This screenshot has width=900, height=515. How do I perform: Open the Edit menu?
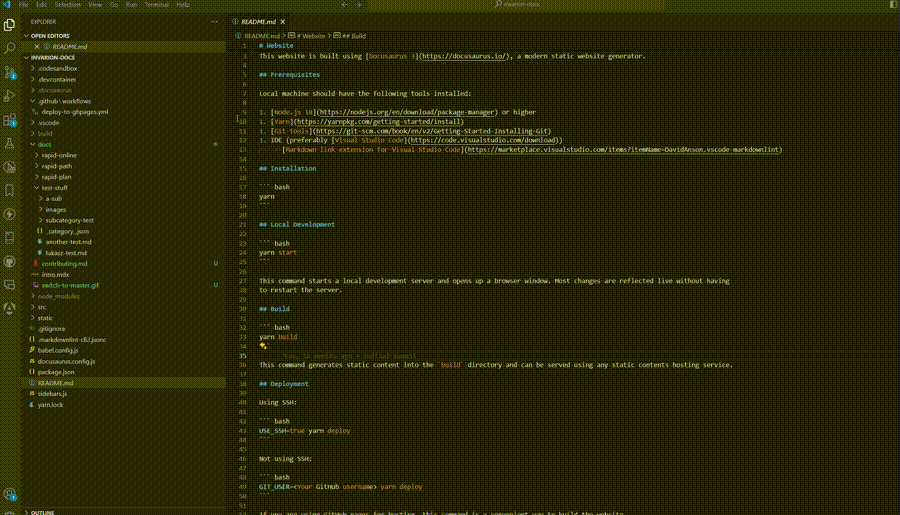[x=42, y=5]
